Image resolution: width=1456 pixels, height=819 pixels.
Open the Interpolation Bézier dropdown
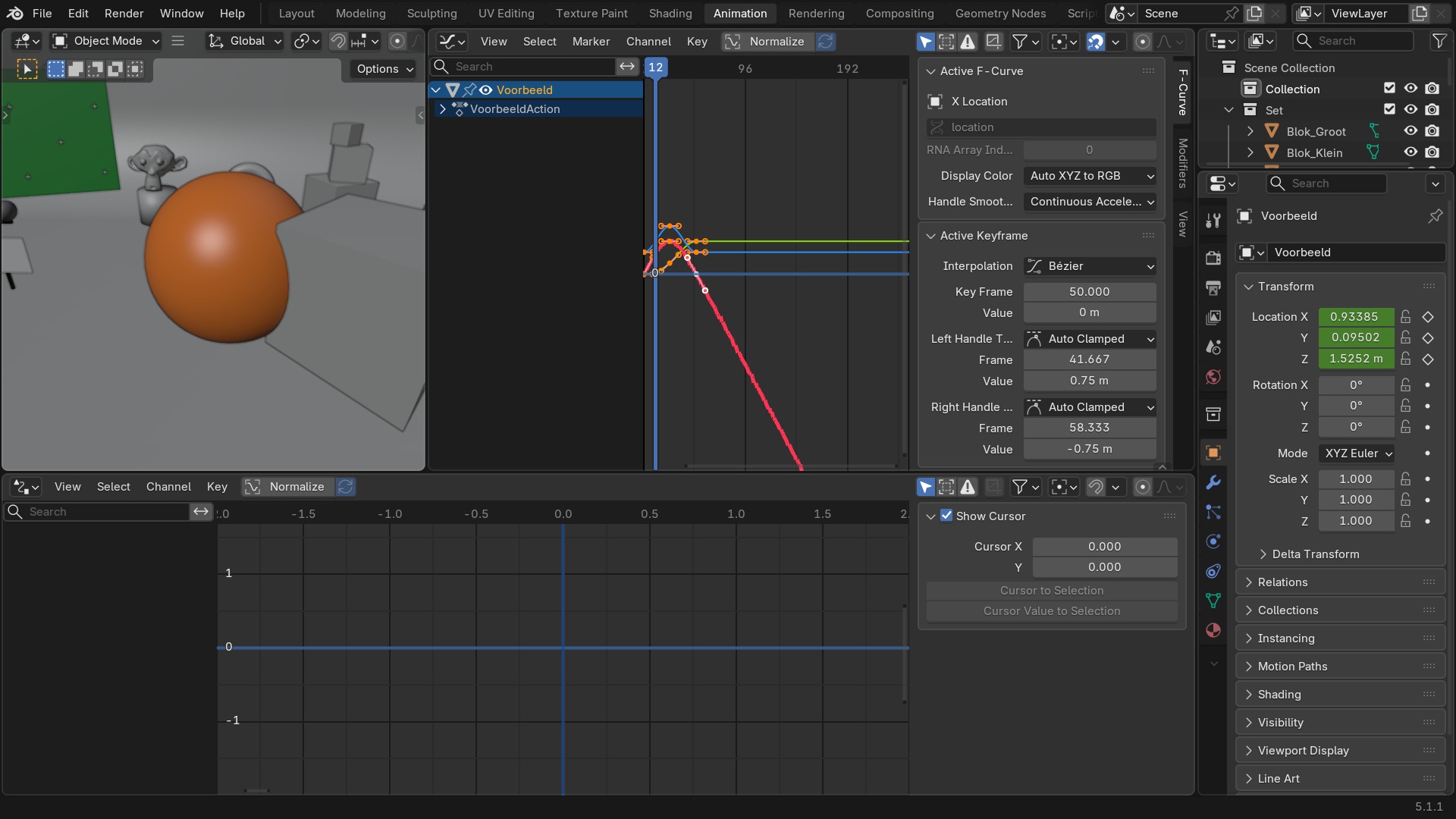point(1090,266)
